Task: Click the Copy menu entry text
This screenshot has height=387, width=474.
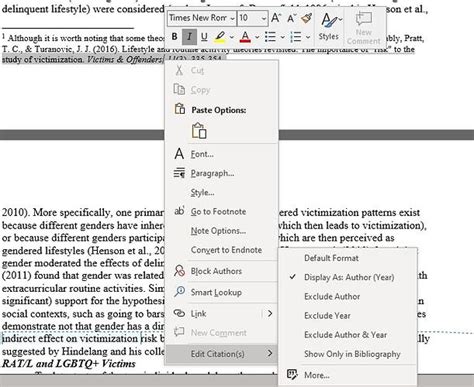Action: point(200,90)
